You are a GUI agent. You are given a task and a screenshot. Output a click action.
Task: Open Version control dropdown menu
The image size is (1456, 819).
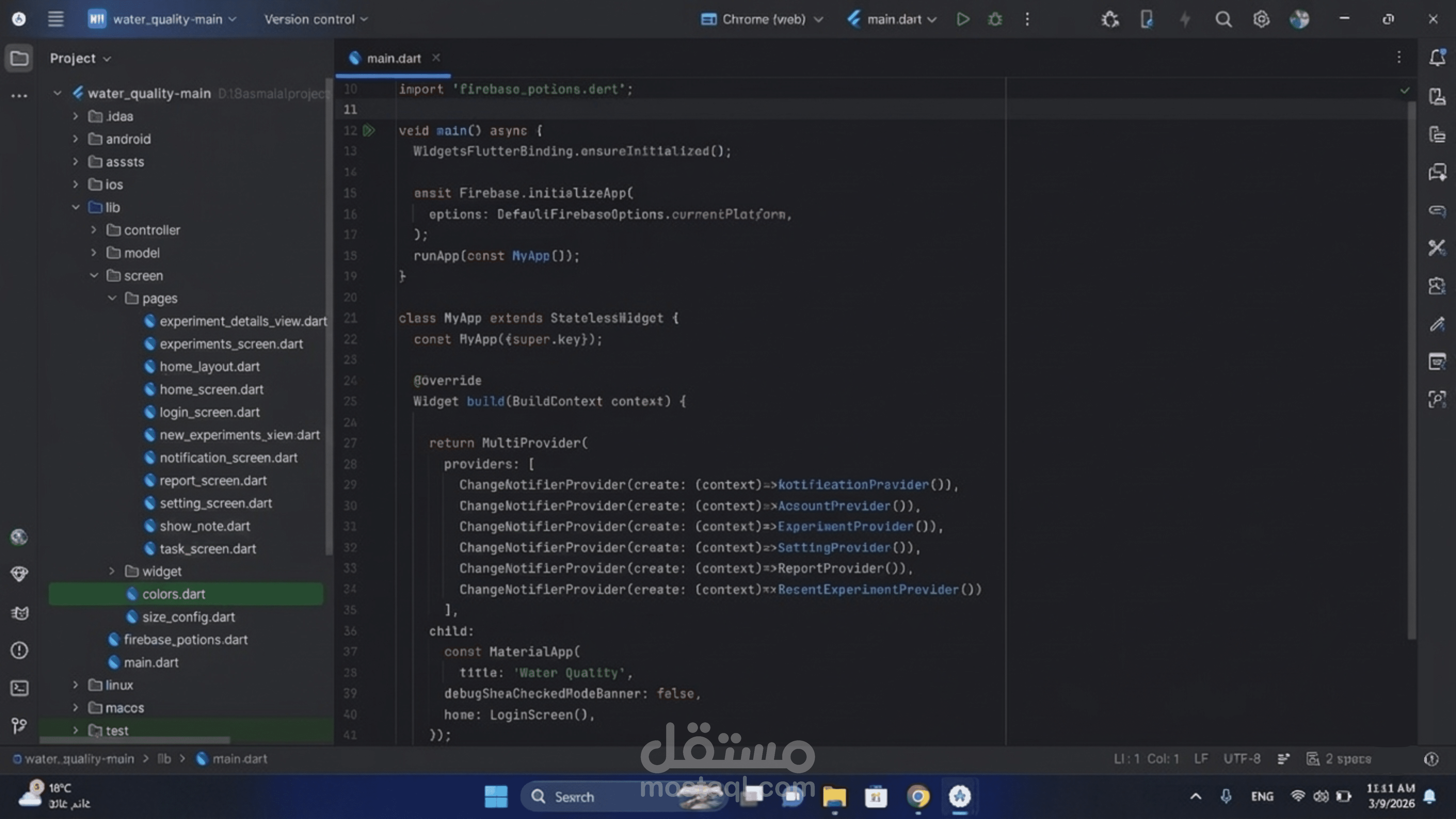point(315,19)
